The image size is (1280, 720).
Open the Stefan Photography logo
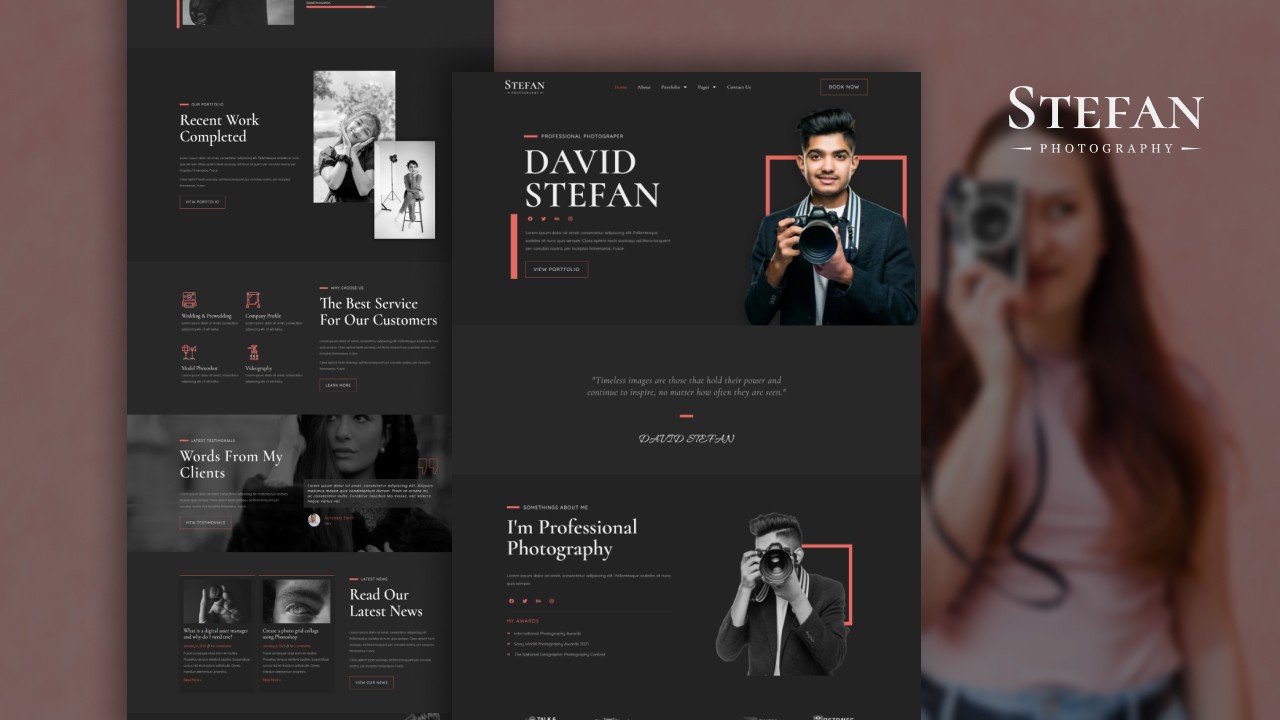(x=522, y=87)
